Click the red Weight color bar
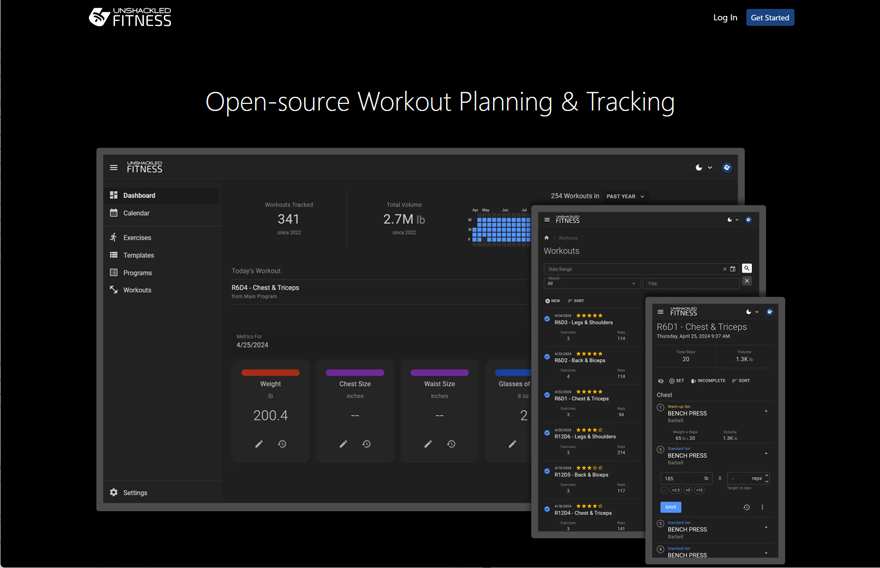The image size is (880, 568). pos(271,373)
